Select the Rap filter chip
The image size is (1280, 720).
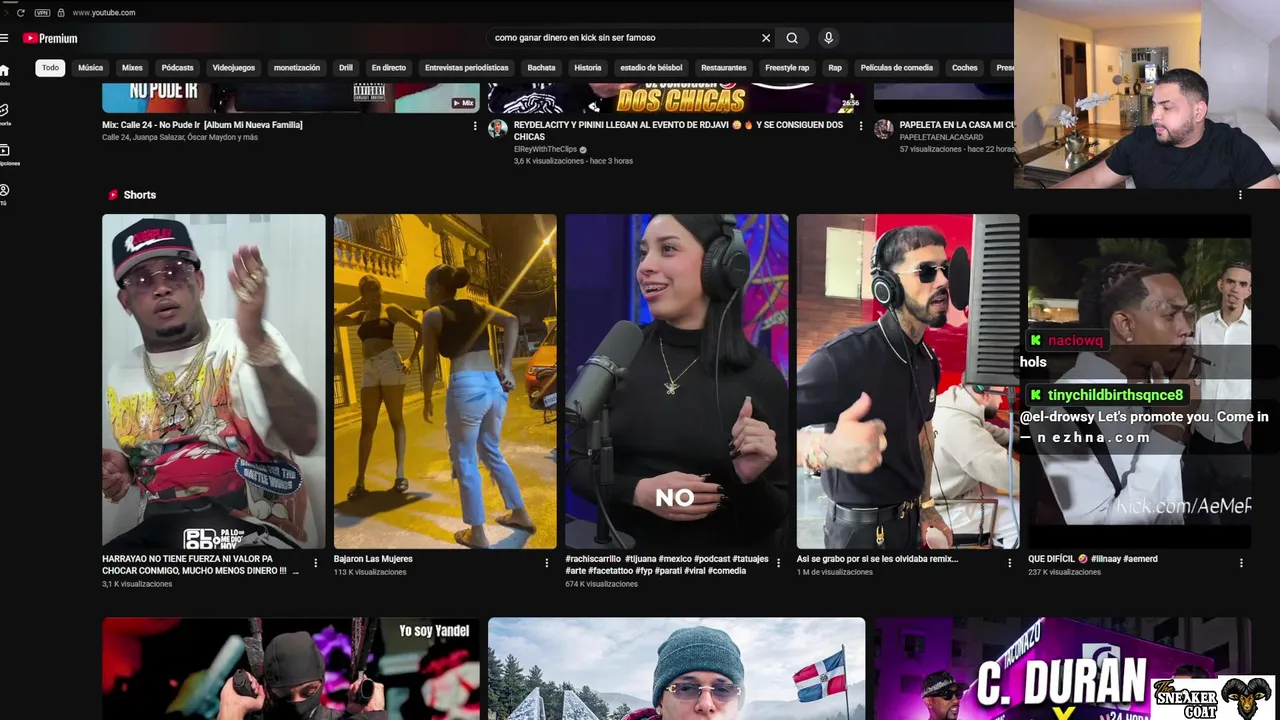835,68
